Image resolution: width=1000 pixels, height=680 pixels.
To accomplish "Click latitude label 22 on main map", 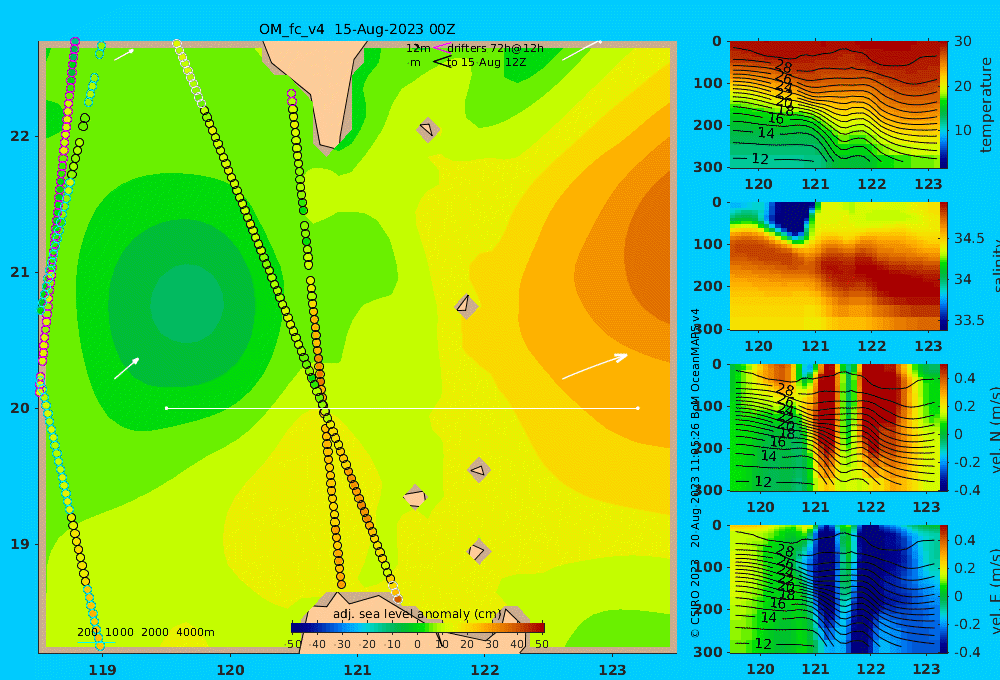I will tap(20, 137).
